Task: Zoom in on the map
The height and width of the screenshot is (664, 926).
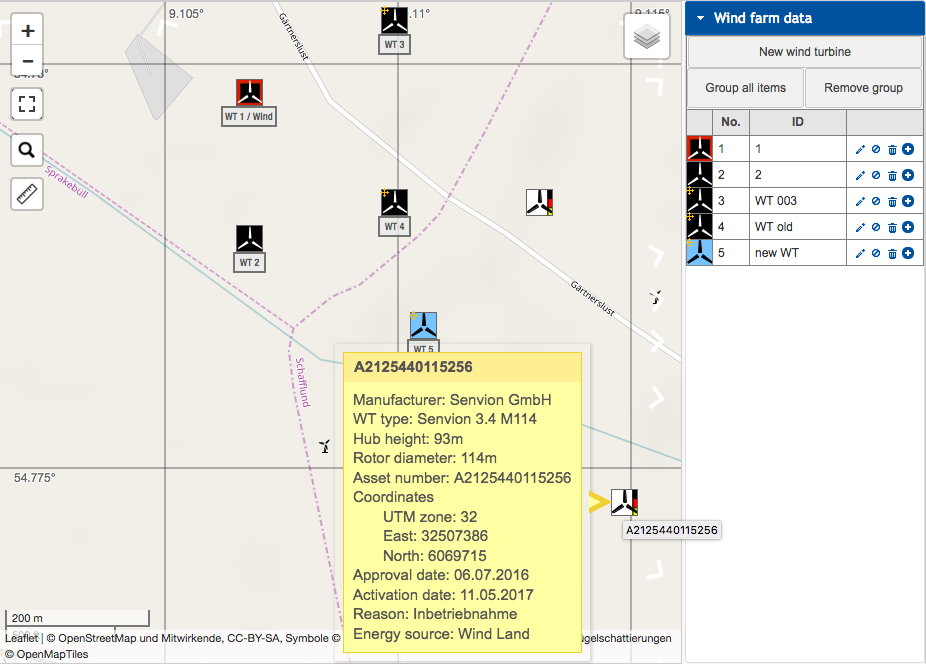Action: [x=27, y=30]
